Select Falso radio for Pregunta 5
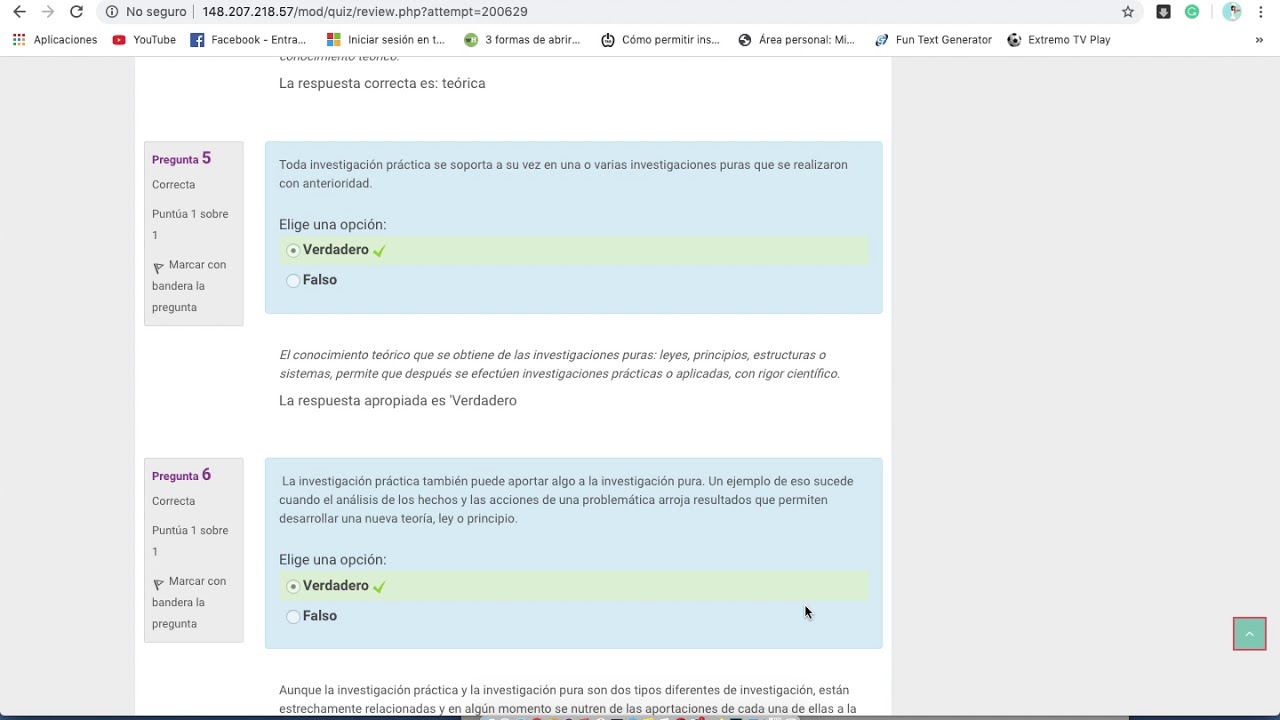1280x720 pixels. point(293,281)
